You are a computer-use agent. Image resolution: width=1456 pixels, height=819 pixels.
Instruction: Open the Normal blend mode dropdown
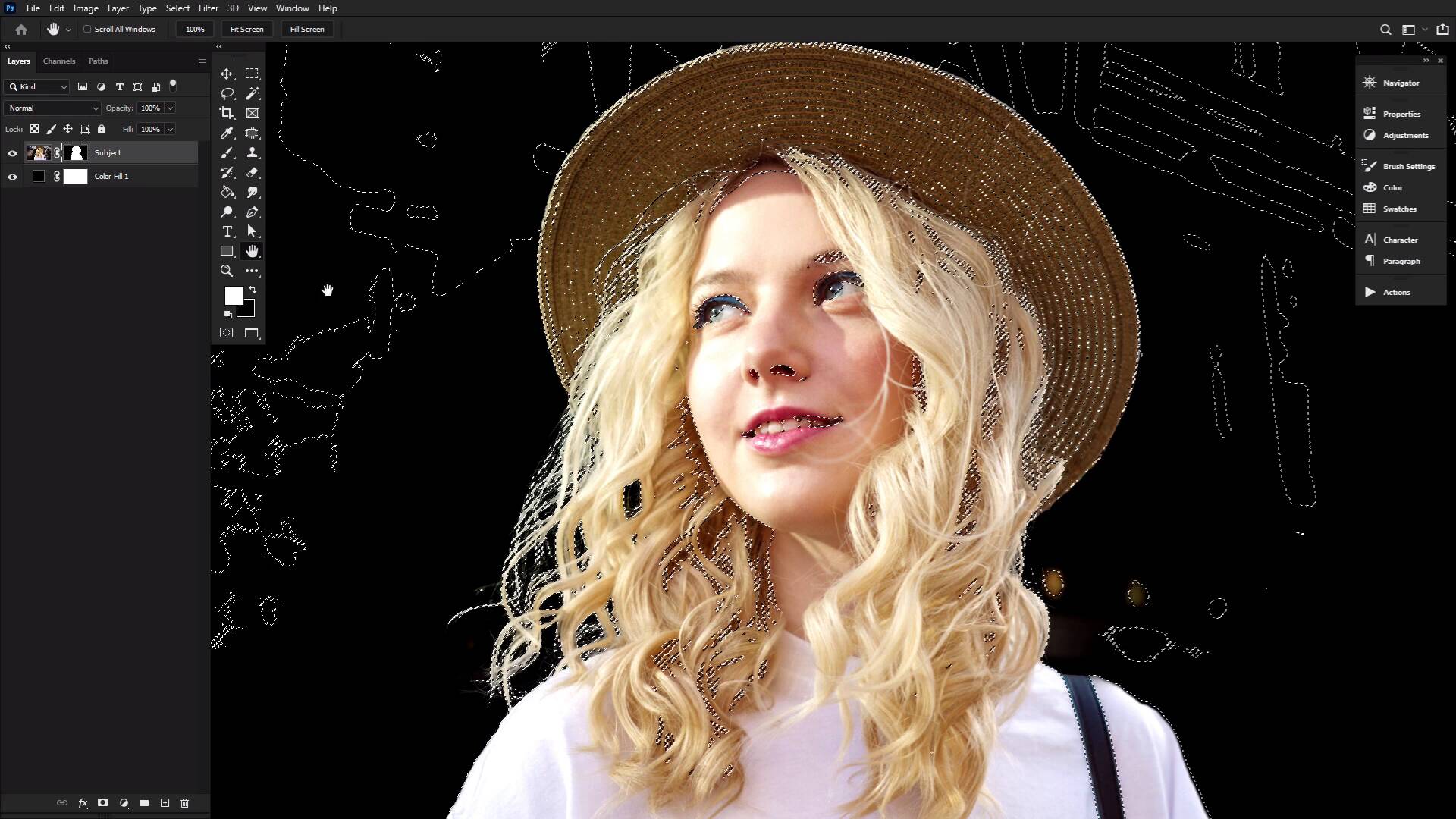click(52, 108)
